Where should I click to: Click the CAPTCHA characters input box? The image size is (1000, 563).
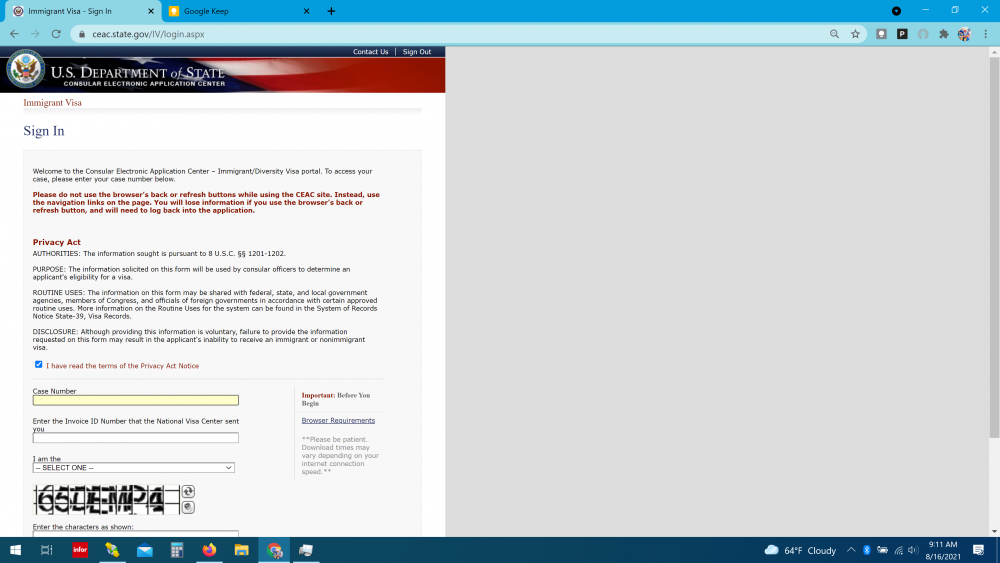pyautogui.click(x=136, y=534)
